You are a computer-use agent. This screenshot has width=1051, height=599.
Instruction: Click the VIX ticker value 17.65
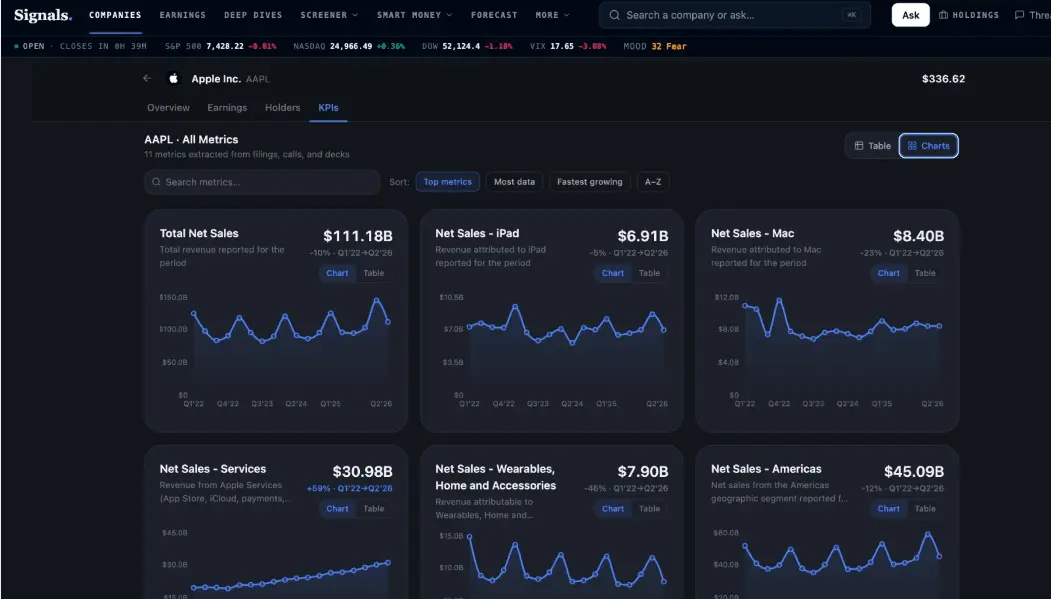pos(562,46)
